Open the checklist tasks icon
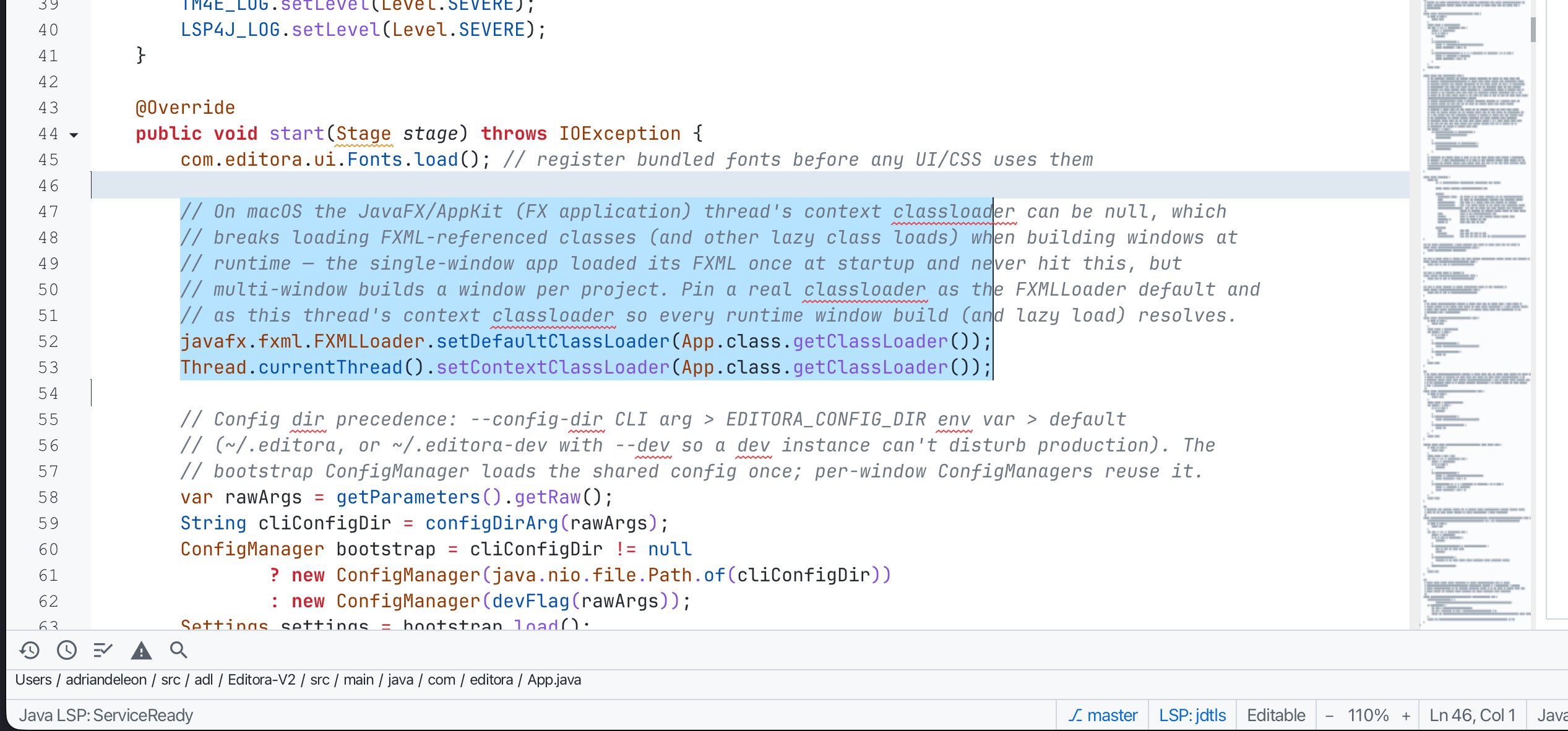The height and width of the screenshot is (731, 1568). (x=103, y=650)
